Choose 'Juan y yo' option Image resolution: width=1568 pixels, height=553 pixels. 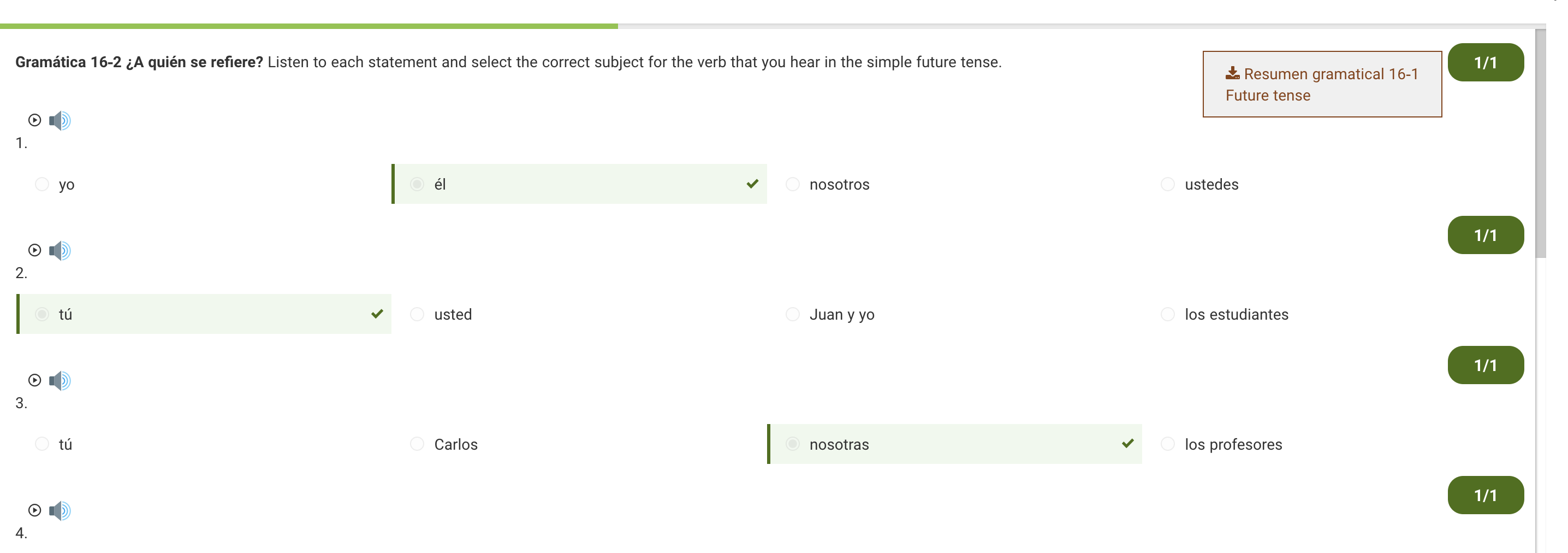[793, 314]
